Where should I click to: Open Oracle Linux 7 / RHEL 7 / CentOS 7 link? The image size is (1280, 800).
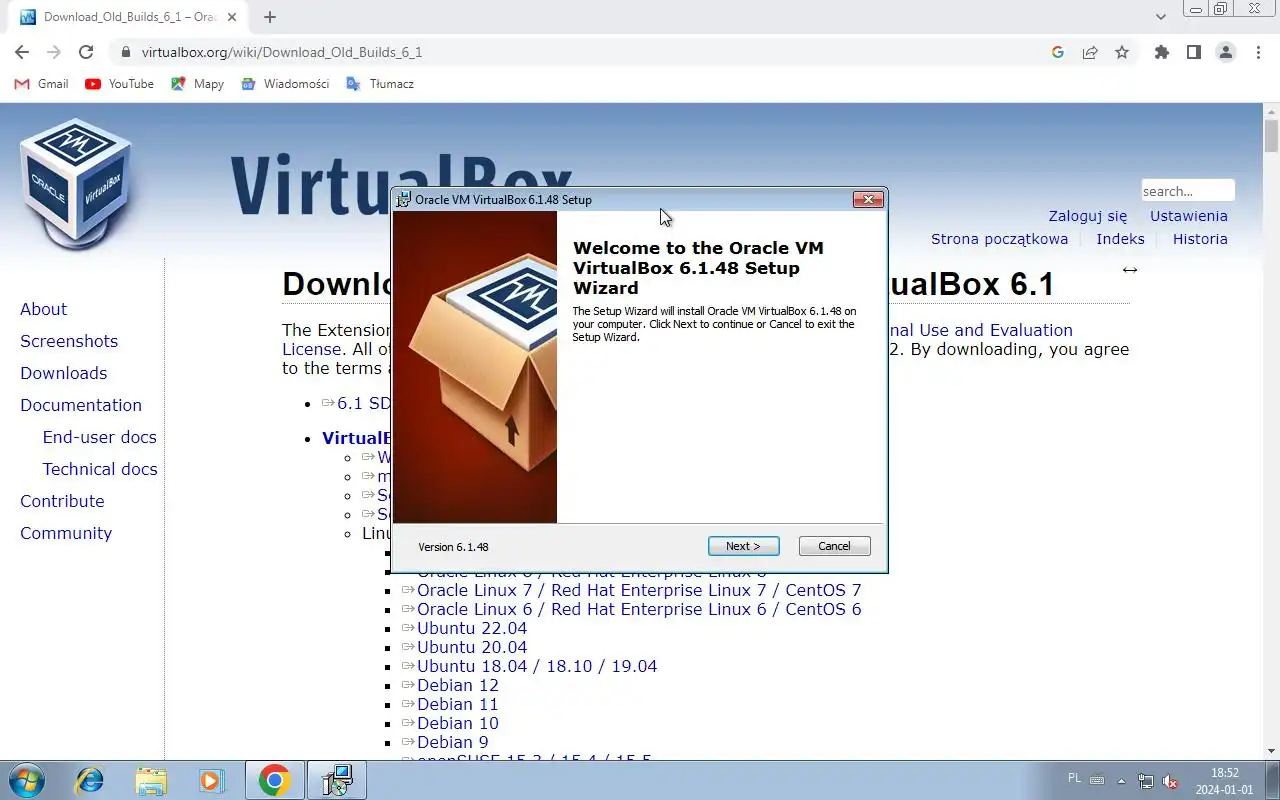(639, 590)
